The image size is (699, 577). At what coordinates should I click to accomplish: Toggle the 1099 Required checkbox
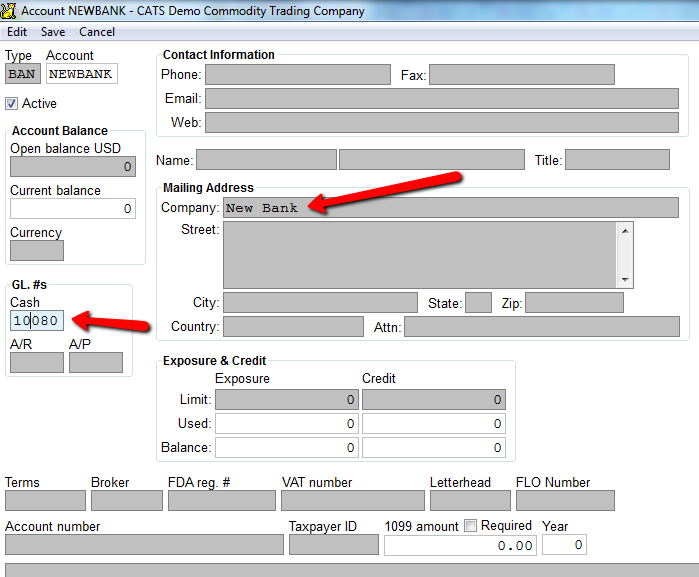470,525
